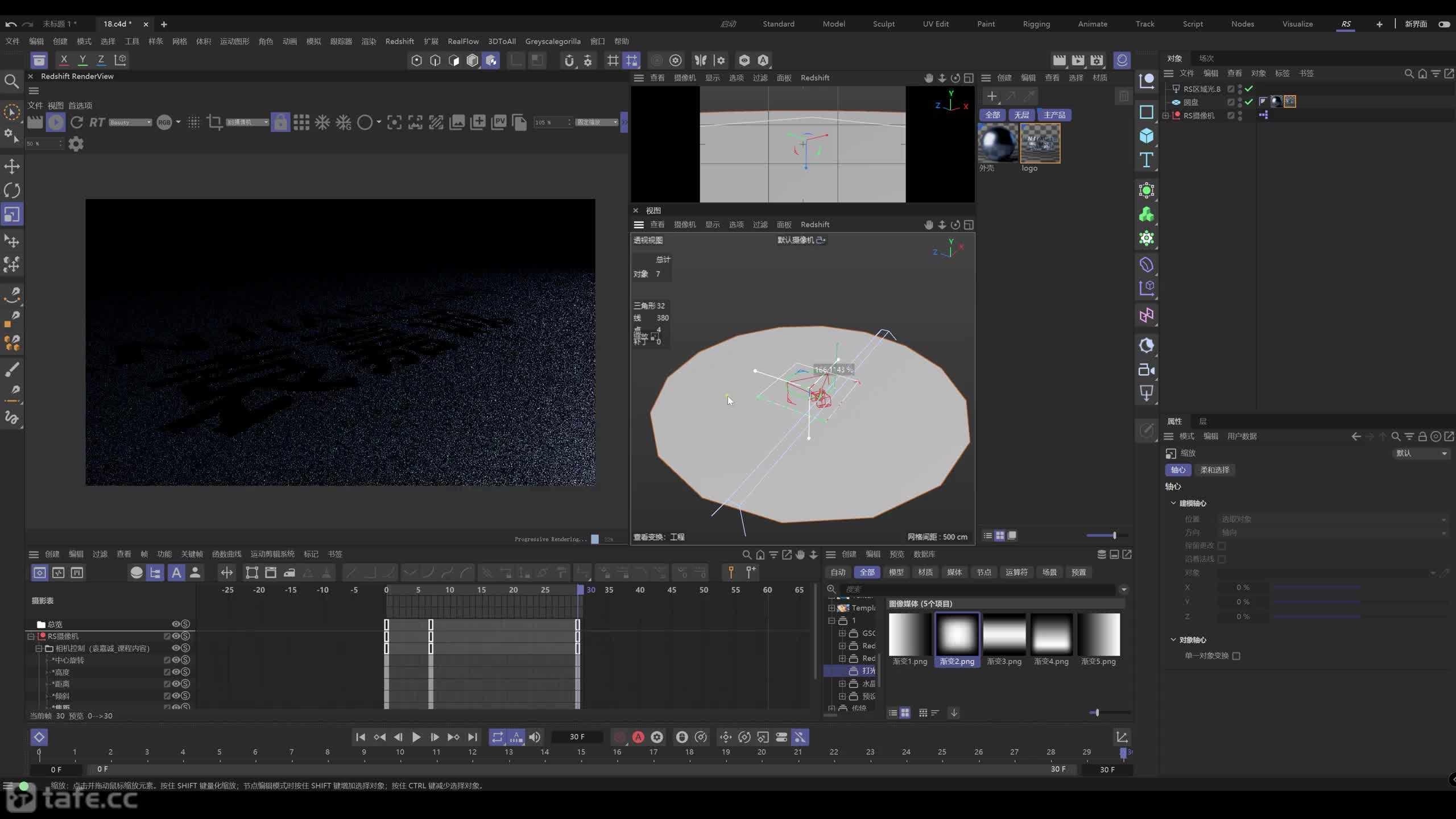1456x819 pixels.
Task: Toggle the 保留更改 checkbox
Action: click(x=1221, y=545)
